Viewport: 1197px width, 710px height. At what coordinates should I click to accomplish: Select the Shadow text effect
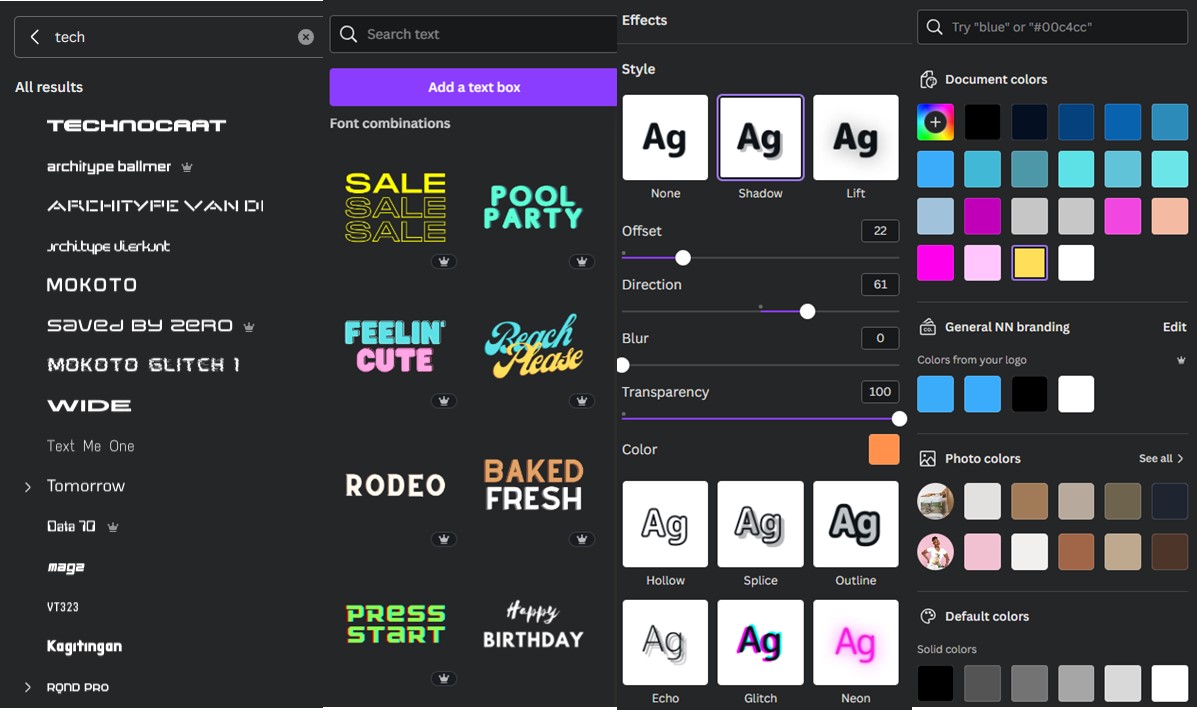click(760, 137)
